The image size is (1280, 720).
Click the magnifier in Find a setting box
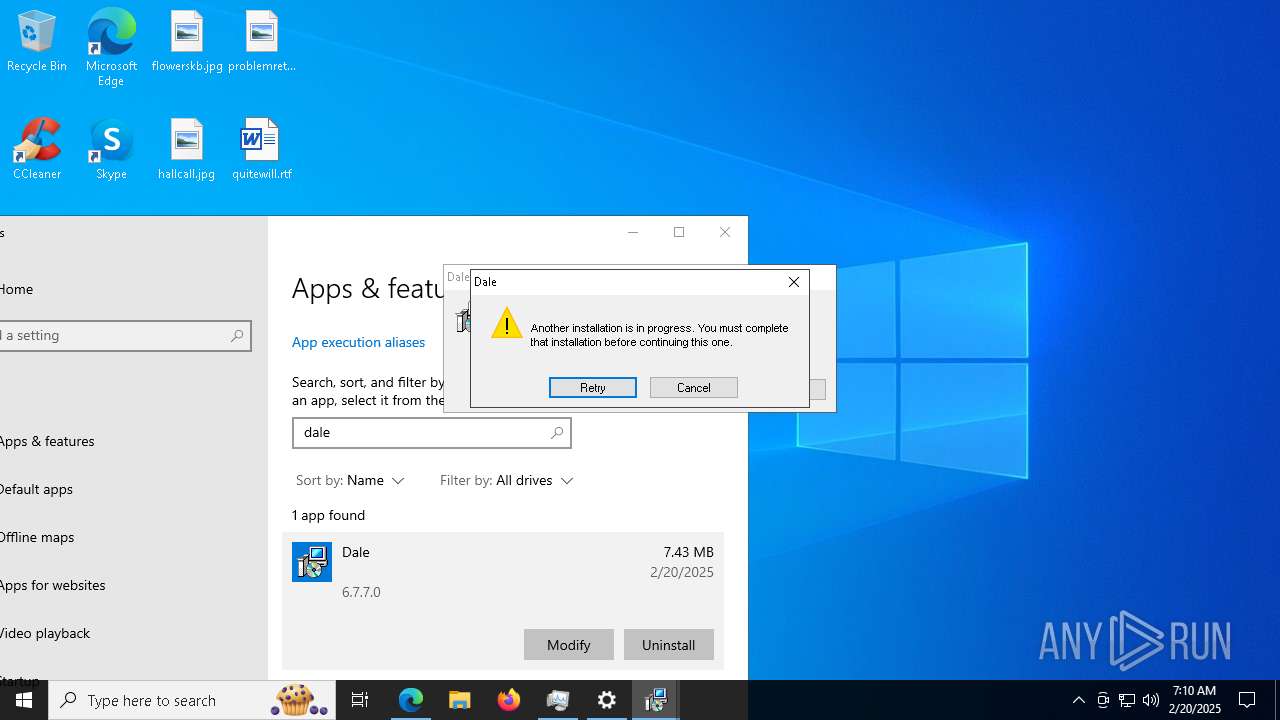[237, 336]
